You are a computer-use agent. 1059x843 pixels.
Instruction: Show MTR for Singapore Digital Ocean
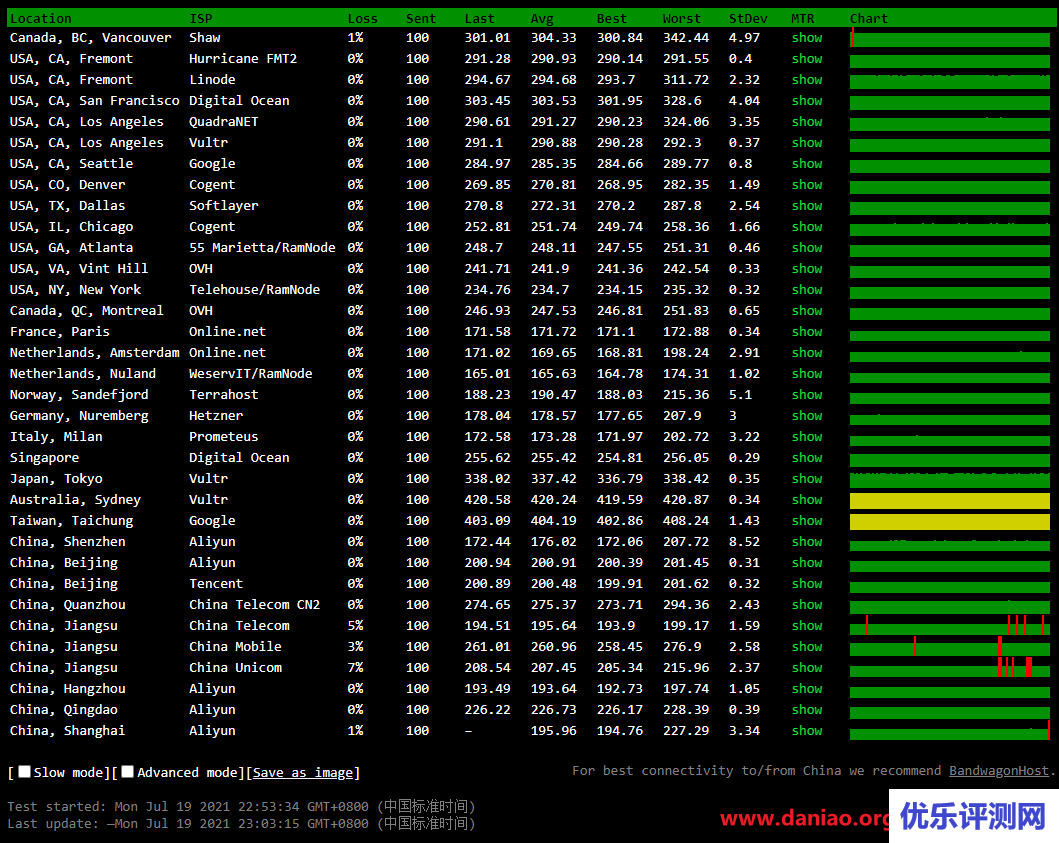click(x=807, y=457)
